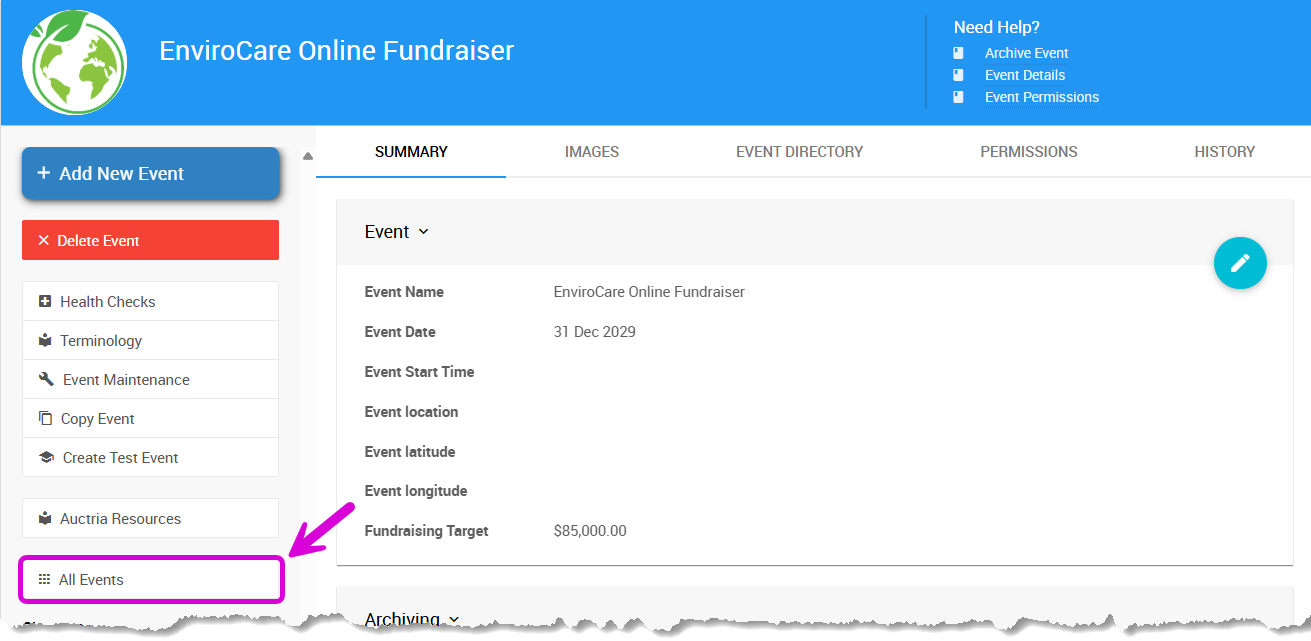Go to the Permissions tab
Viewport: 1311px width, 641px height.
1028,152
